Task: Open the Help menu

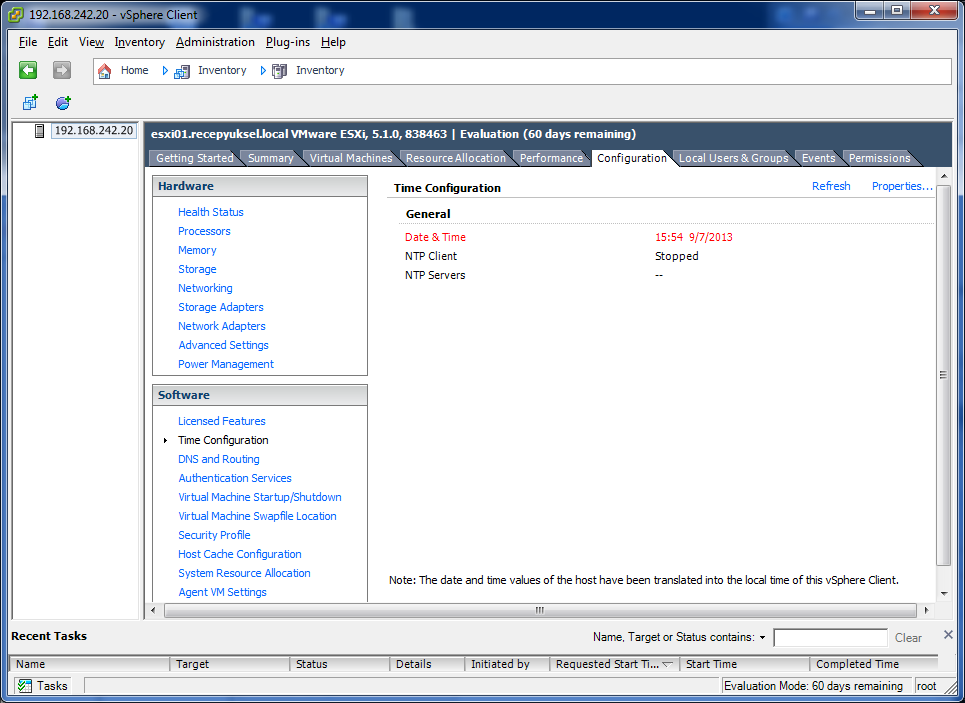Action: [333, 42]
